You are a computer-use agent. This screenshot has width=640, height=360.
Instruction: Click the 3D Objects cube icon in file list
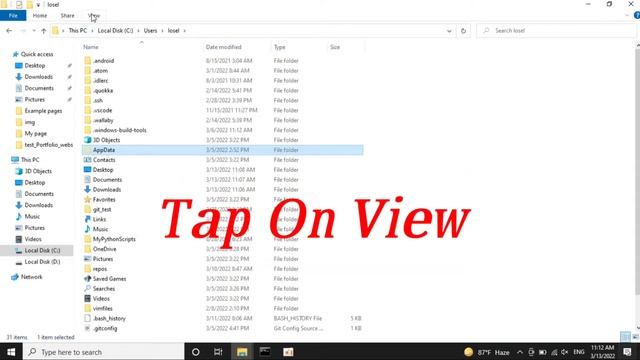87,140
